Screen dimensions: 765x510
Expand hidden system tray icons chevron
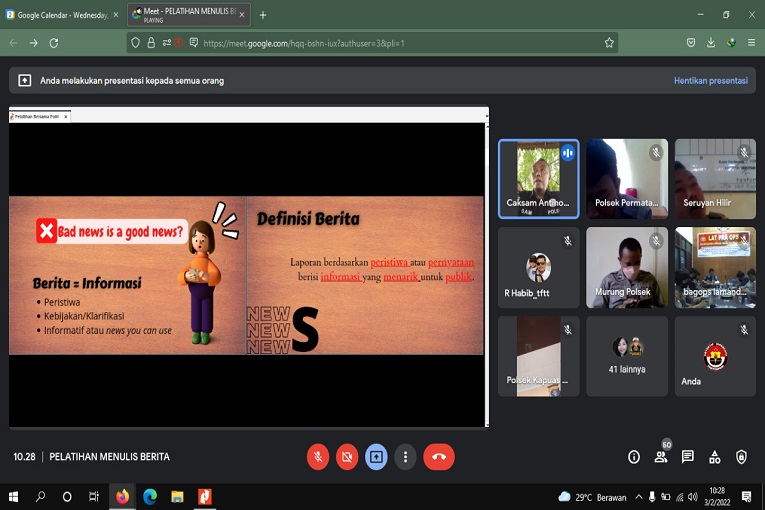coord(639,497)
